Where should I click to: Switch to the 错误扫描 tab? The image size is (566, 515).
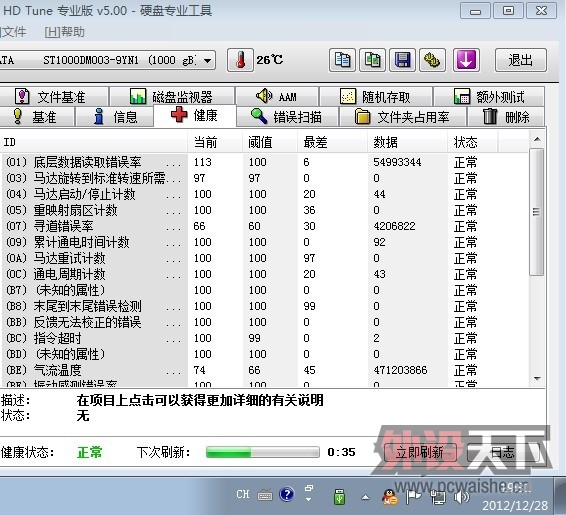point(287,117)
